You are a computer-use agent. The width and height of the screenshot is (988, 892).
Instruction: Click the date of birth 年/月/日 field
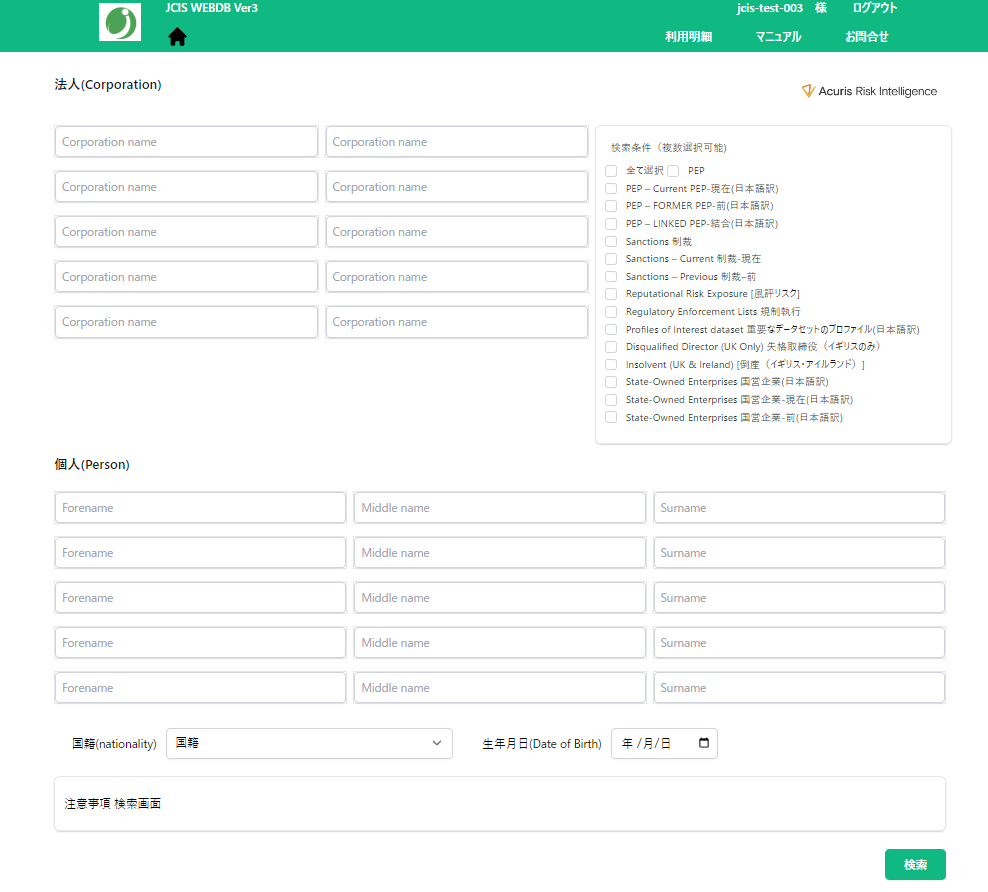[x=664, y=743]
